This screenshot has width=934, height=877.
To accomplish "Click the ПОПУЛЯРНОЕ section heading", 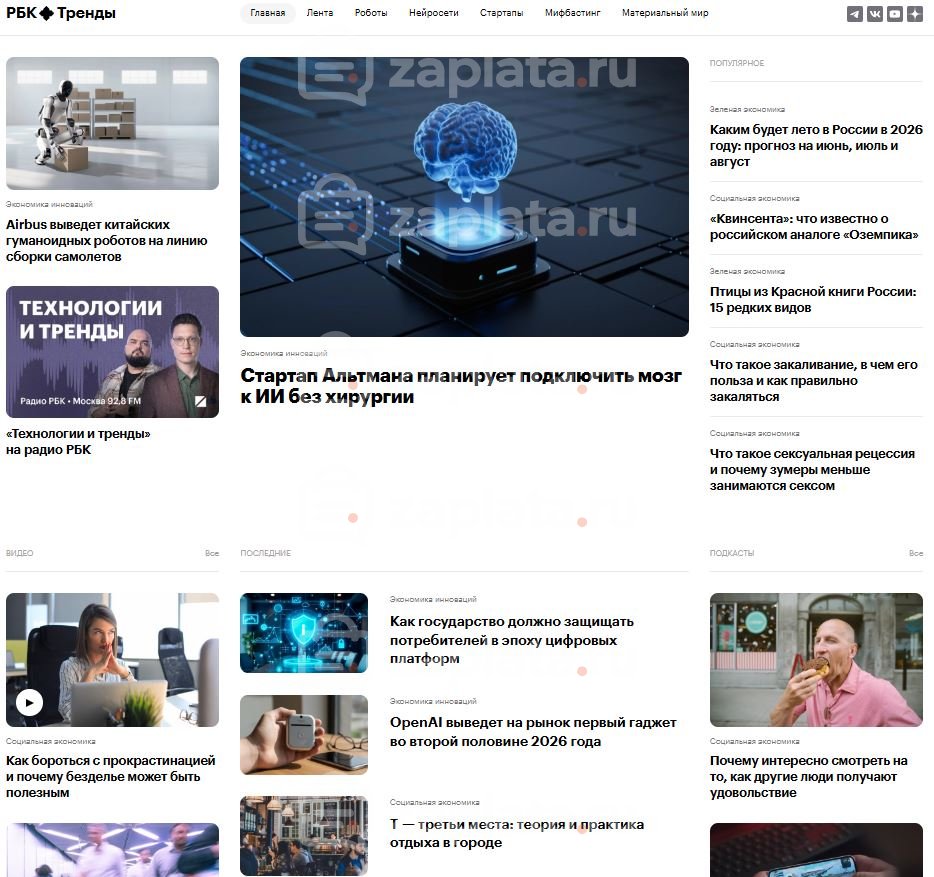I will click(737, 63).
